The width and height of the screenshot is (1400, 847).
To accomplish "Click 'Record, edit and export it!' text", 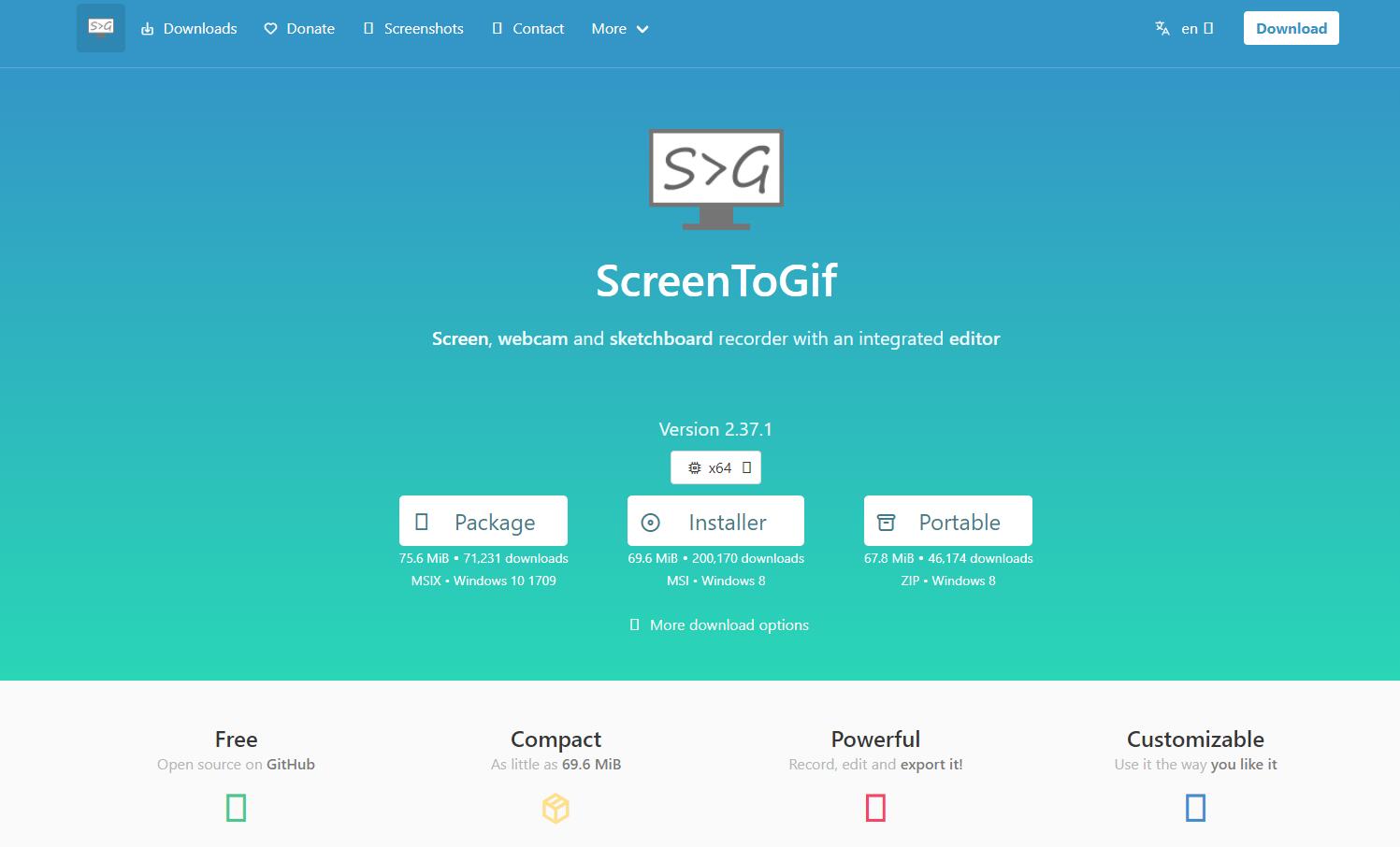I will tap(875, 764).
